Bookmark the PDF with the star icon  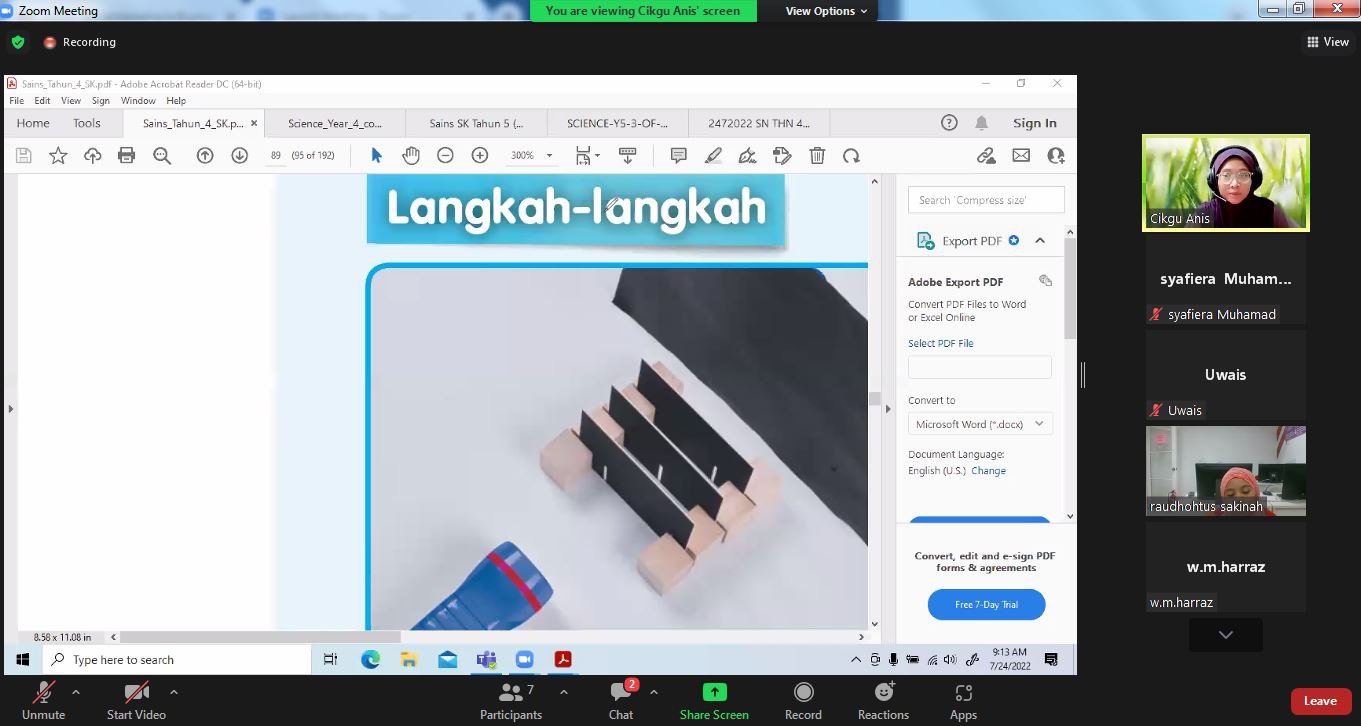tap(58, 155)
